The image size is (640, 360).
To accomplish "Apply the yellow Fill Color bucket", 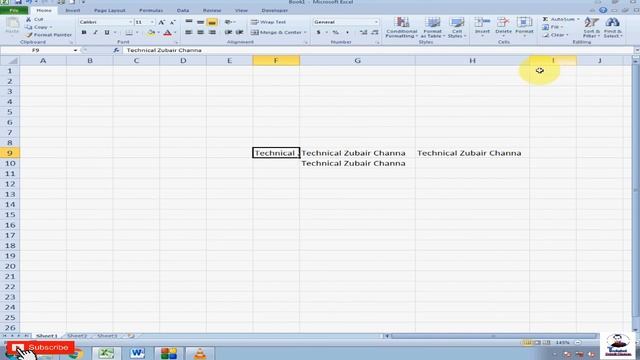I will pos(151,32).
